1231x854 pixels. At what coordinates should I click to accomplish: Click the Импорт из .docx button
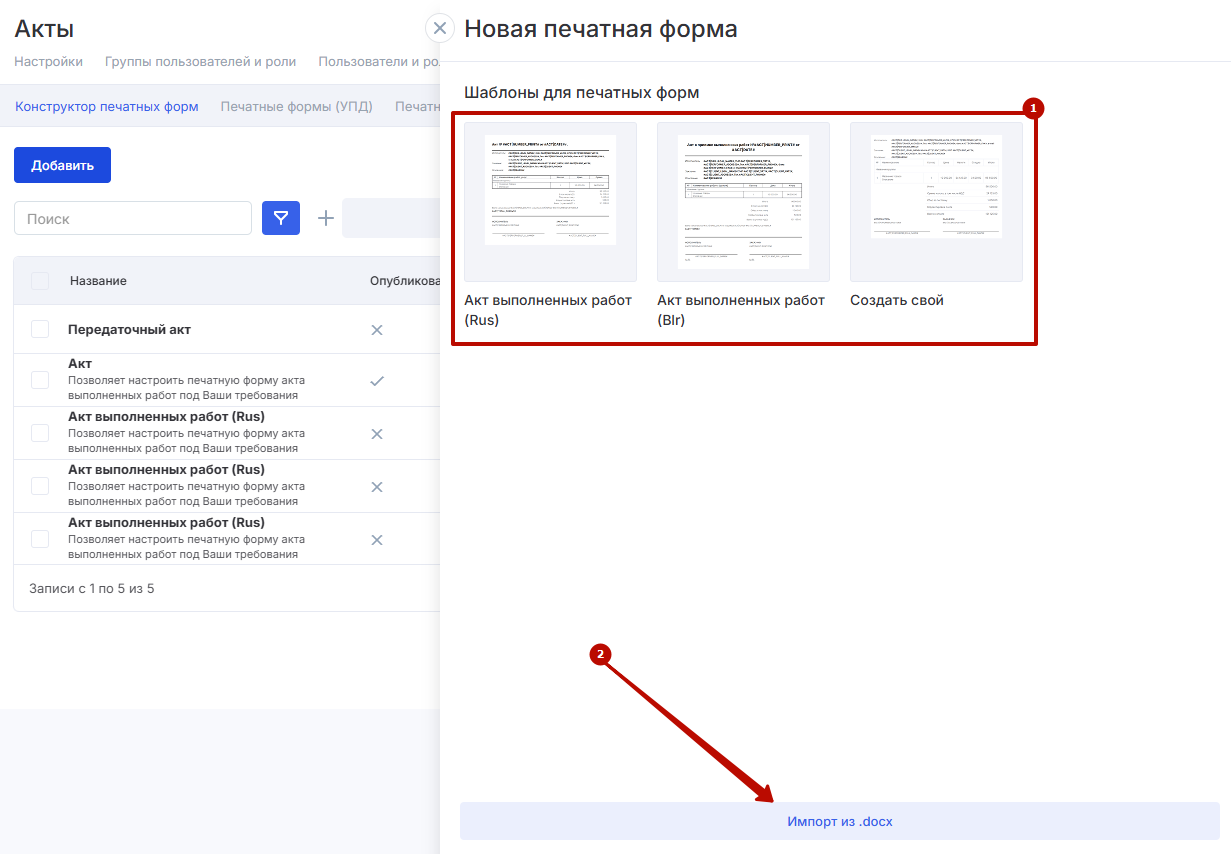tap(839, 821)
